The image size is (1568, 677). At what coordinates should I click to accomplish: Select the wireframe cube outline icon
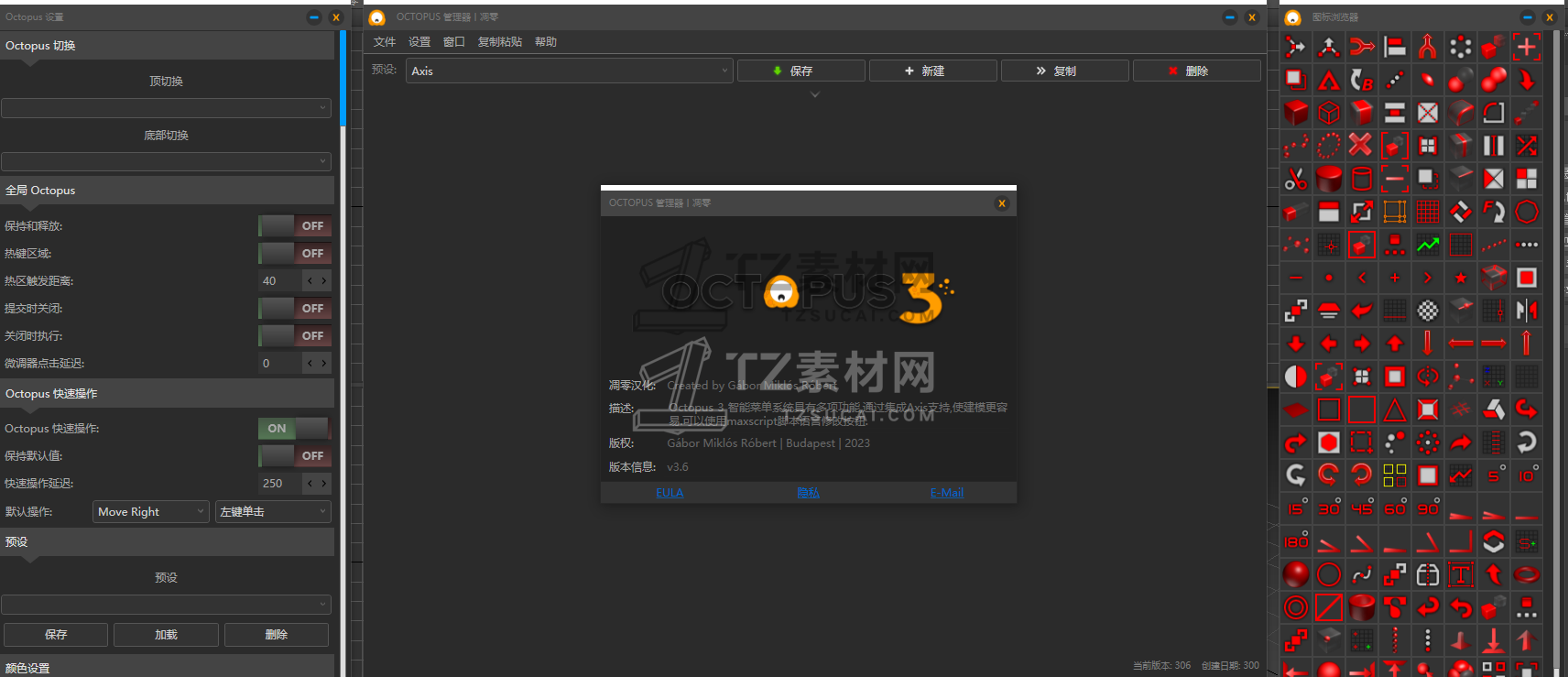(x=1329, y=113)
